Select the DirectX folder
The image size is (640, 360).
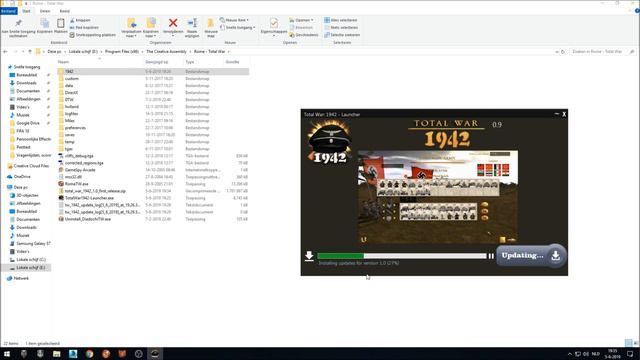click(71, 93)
